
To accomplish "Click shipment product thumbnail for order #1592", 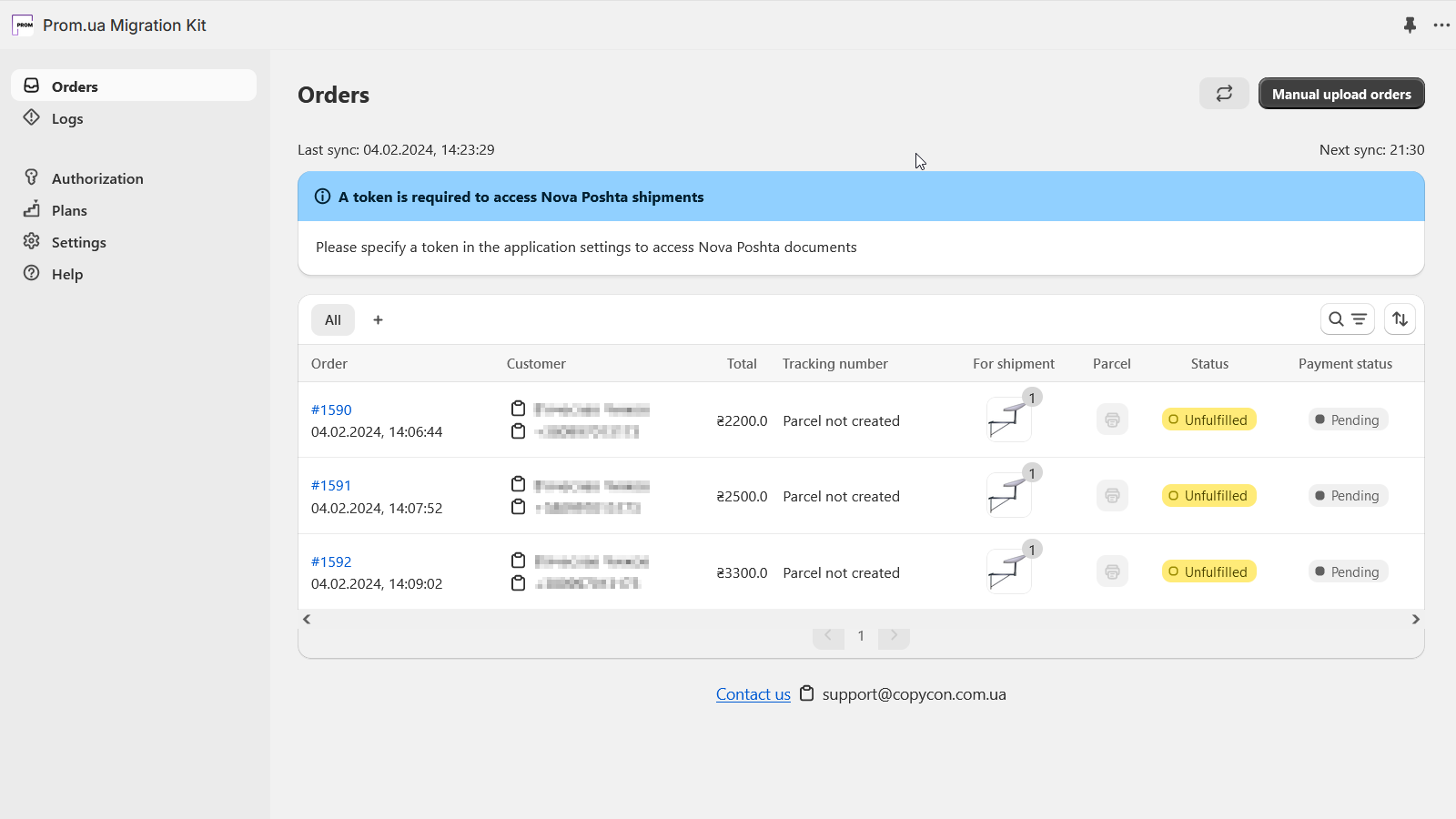I will [x=1009, y=571].
